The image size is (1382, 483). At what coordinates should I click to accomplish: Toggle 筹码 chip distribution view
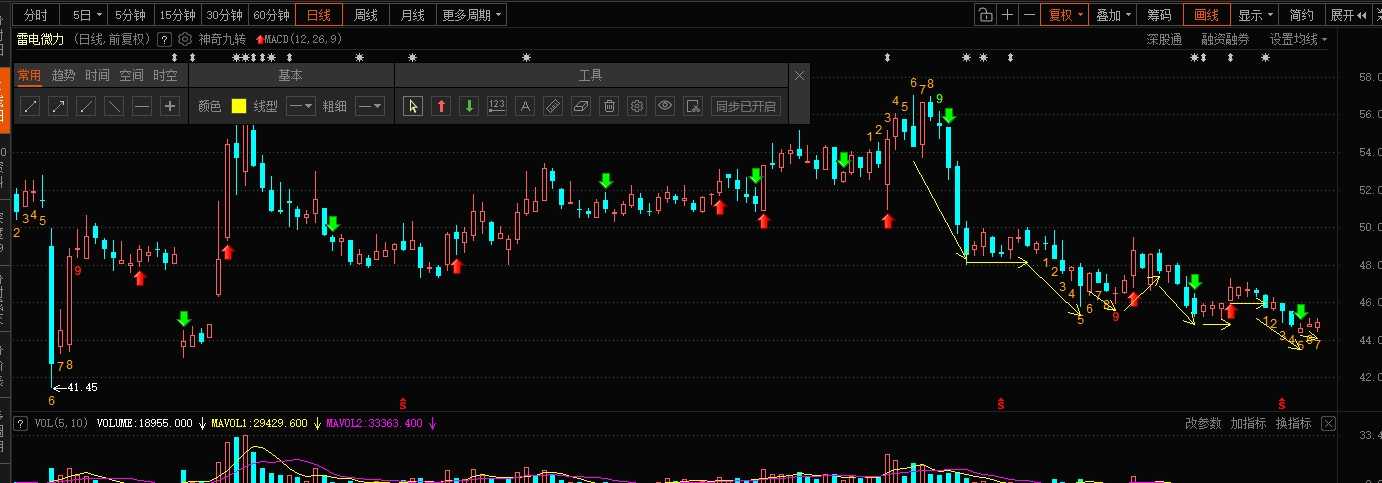point(1159,15)
